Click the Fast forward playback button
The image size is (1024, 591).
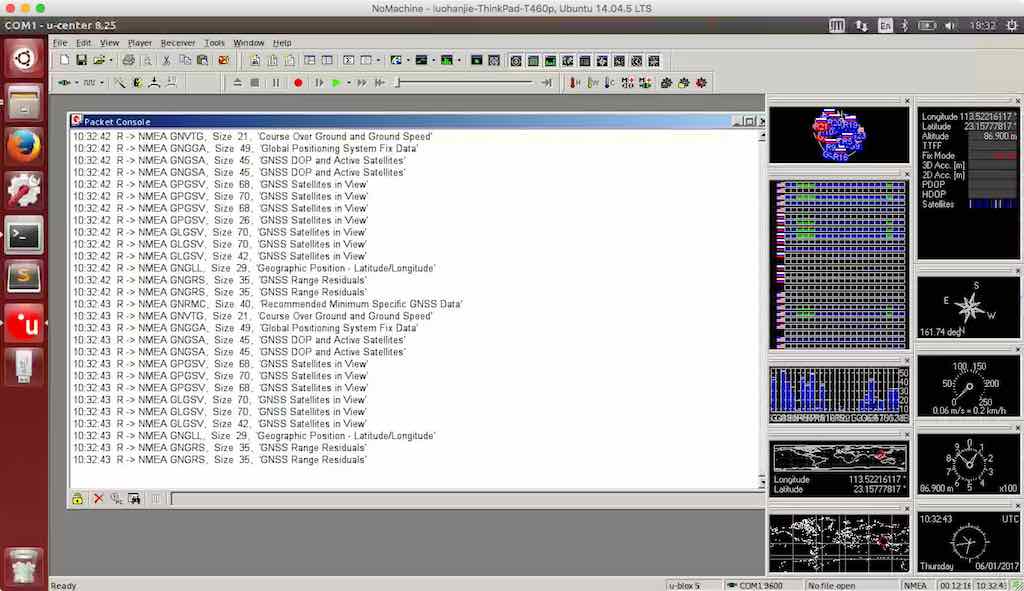[361, 83]
